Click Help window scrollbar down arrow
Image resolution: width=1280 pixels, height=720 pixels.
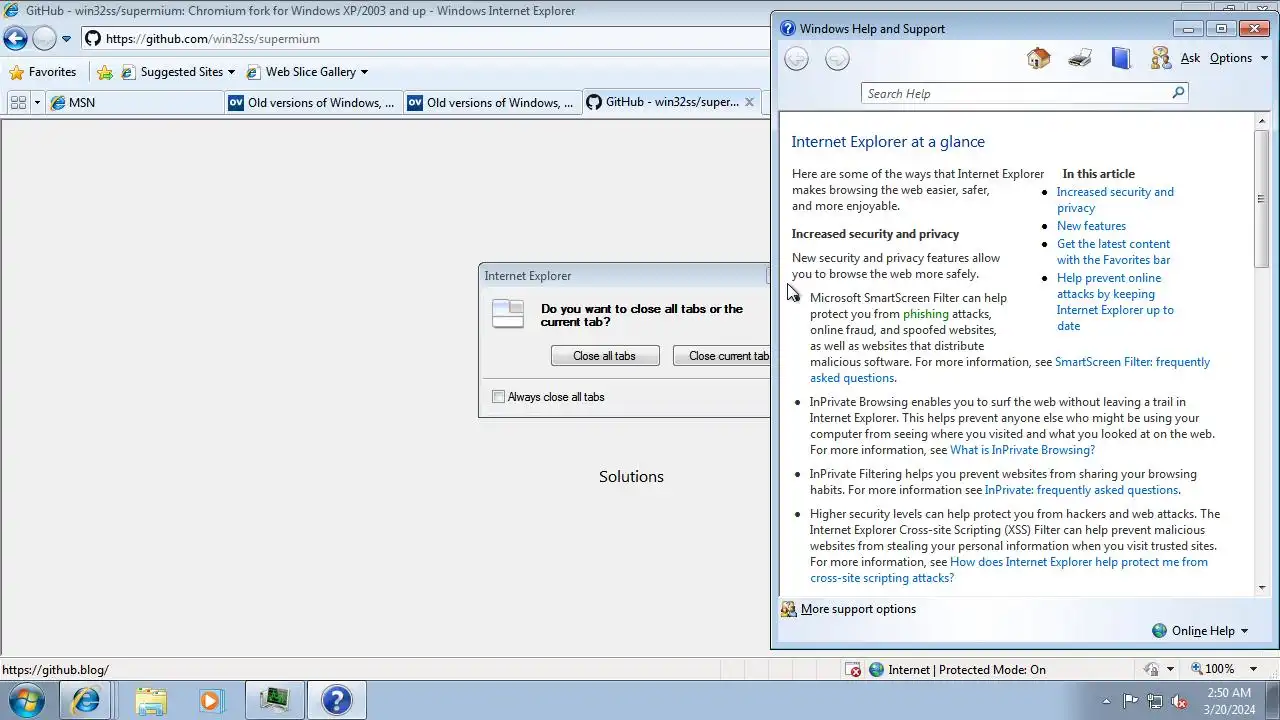(x=1261, y=588)
